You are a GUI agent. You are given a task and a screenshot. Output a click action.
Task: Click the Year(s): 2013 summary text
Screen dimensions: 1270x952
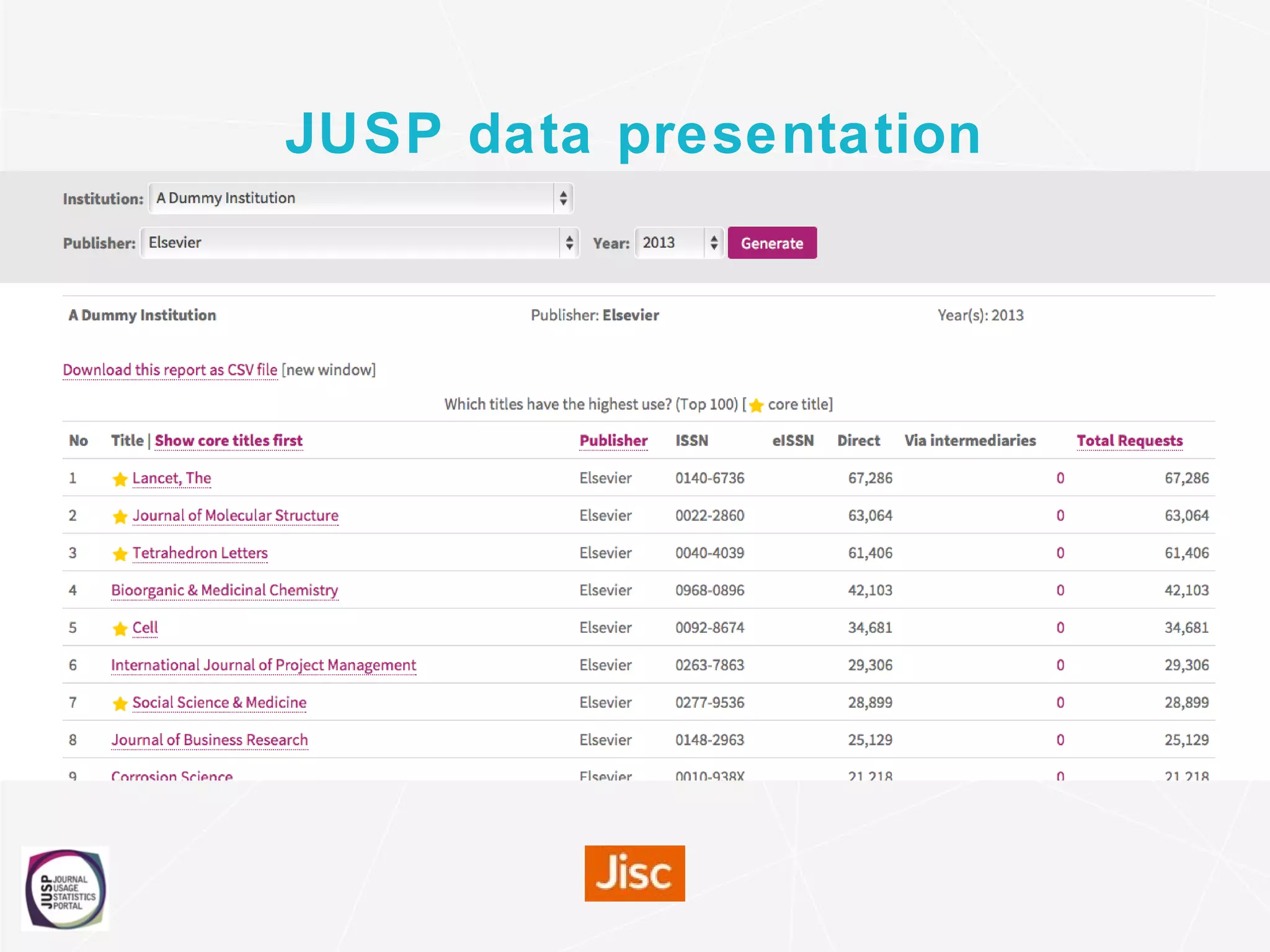click(980, 315)
